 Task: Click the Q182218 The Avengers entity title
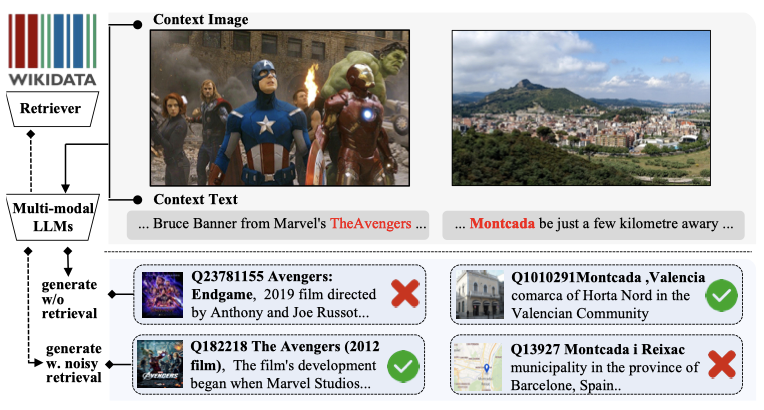pos(285,355)
